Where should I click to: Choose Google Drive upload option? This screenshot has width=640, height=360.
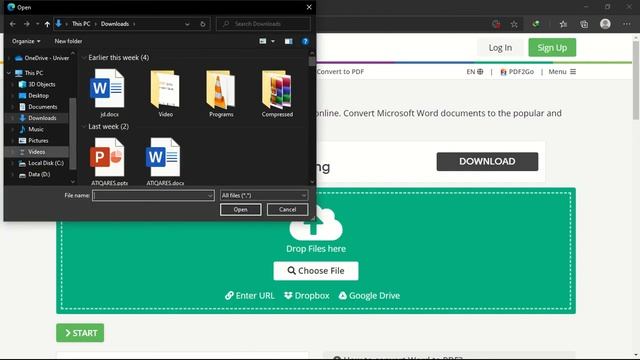(369, 296)
